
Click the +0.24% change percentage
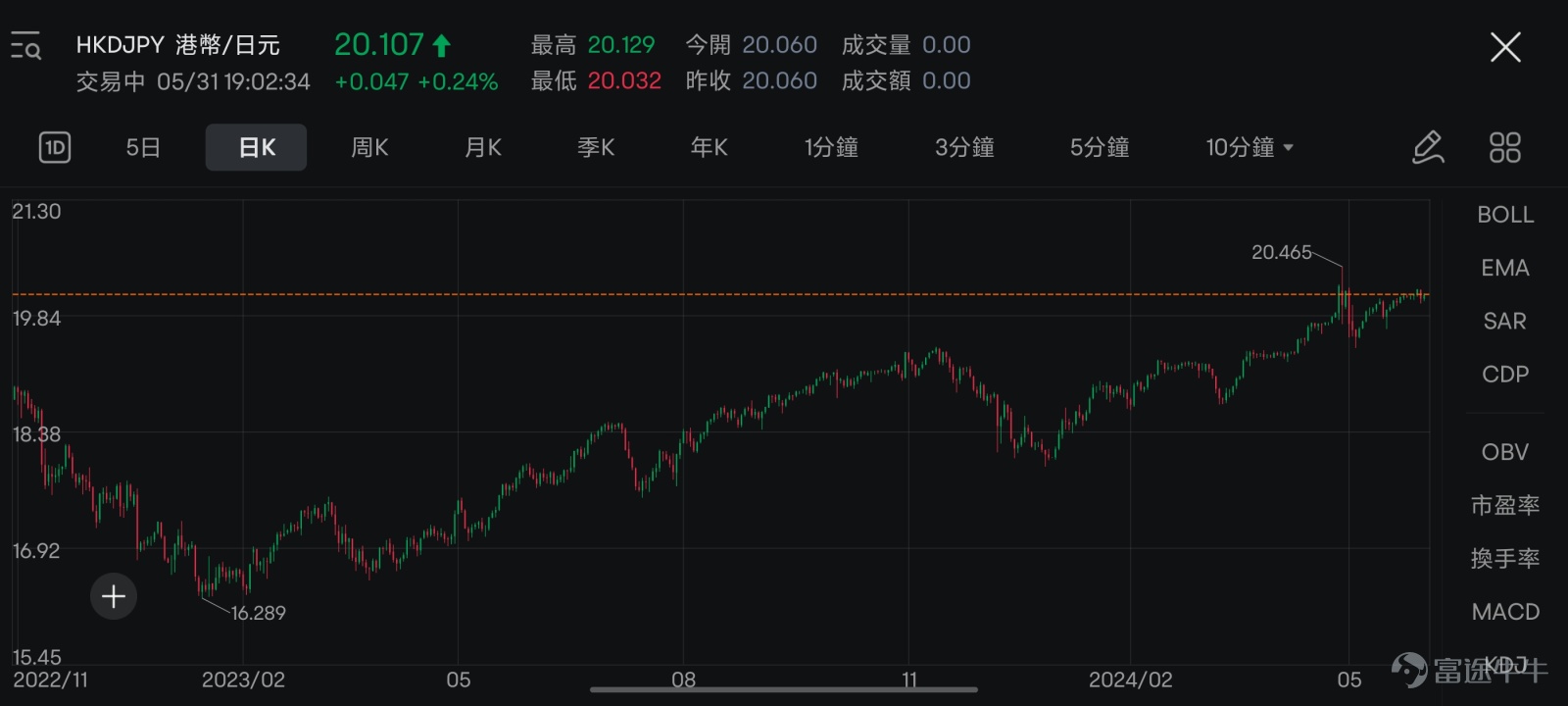click(x=458, y=81)
